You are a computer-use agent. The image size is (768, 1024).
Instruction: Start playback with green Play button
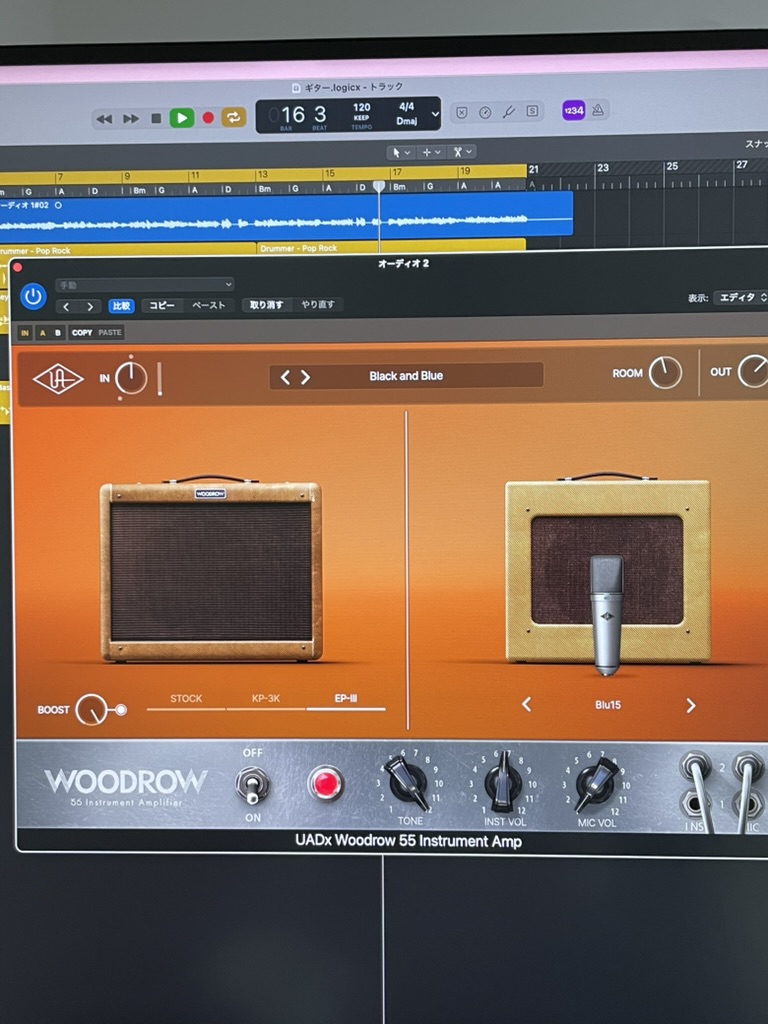point(182,118)
